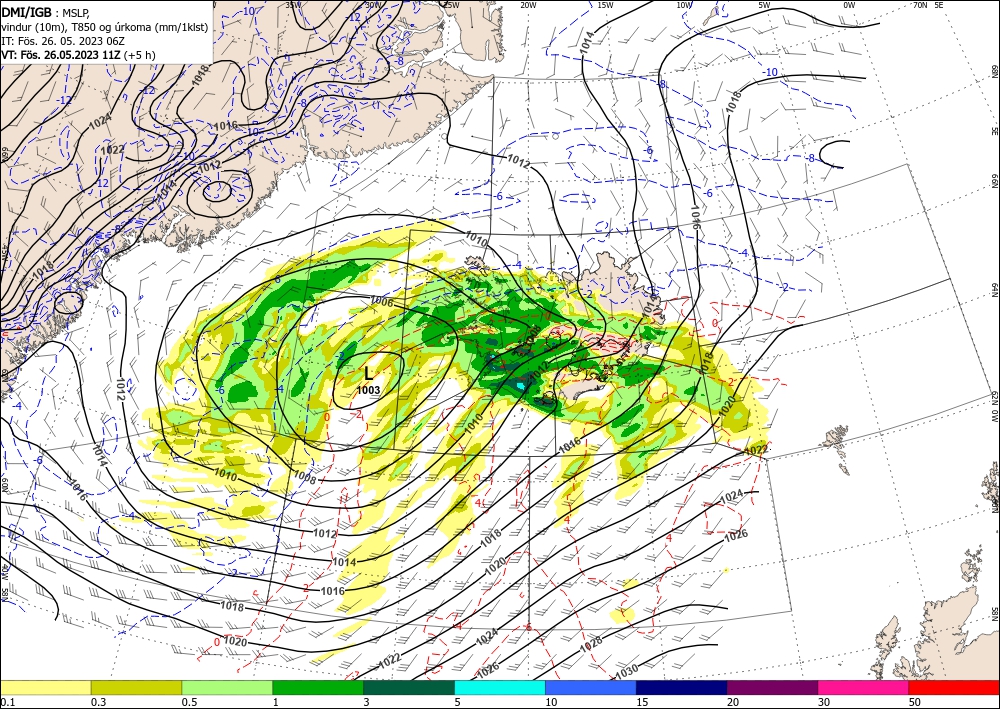Screen dimensions: 1000x709
Task: Click the 'L' low pressure center marker
Action: click(368, 374)
